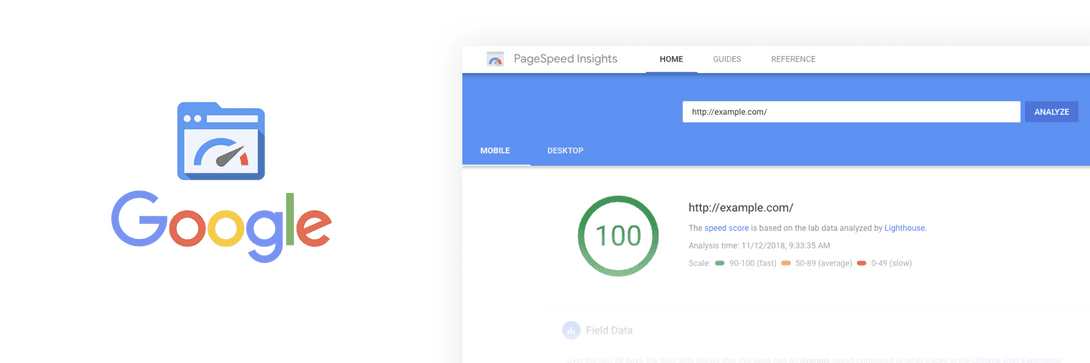This screenshot has height=363, width=1090.
Task: Click the green 90-100 (fast) scale marker
Action: click(x=719, y=264)
